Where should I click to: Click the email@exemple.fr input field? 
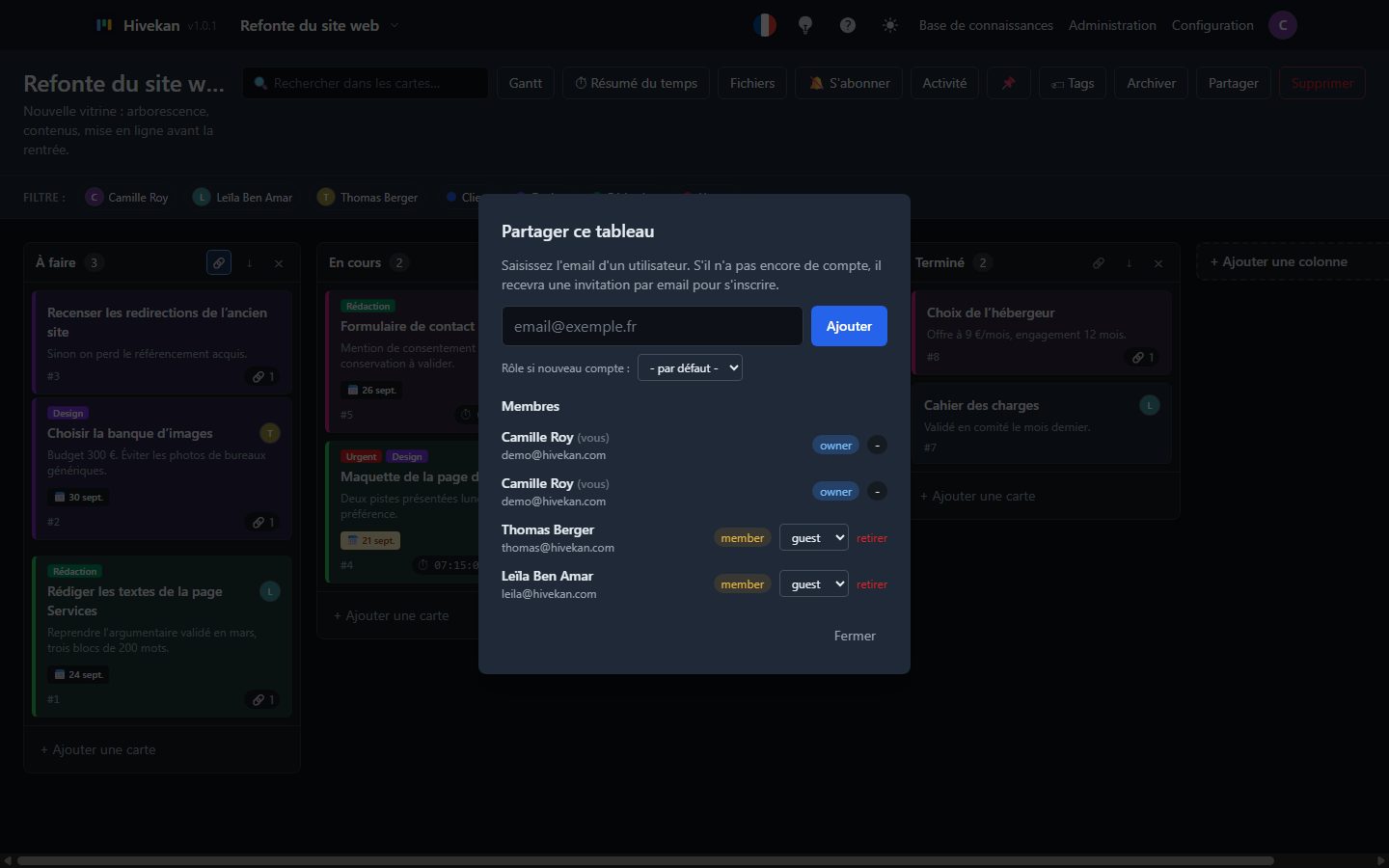click(652, 326)
